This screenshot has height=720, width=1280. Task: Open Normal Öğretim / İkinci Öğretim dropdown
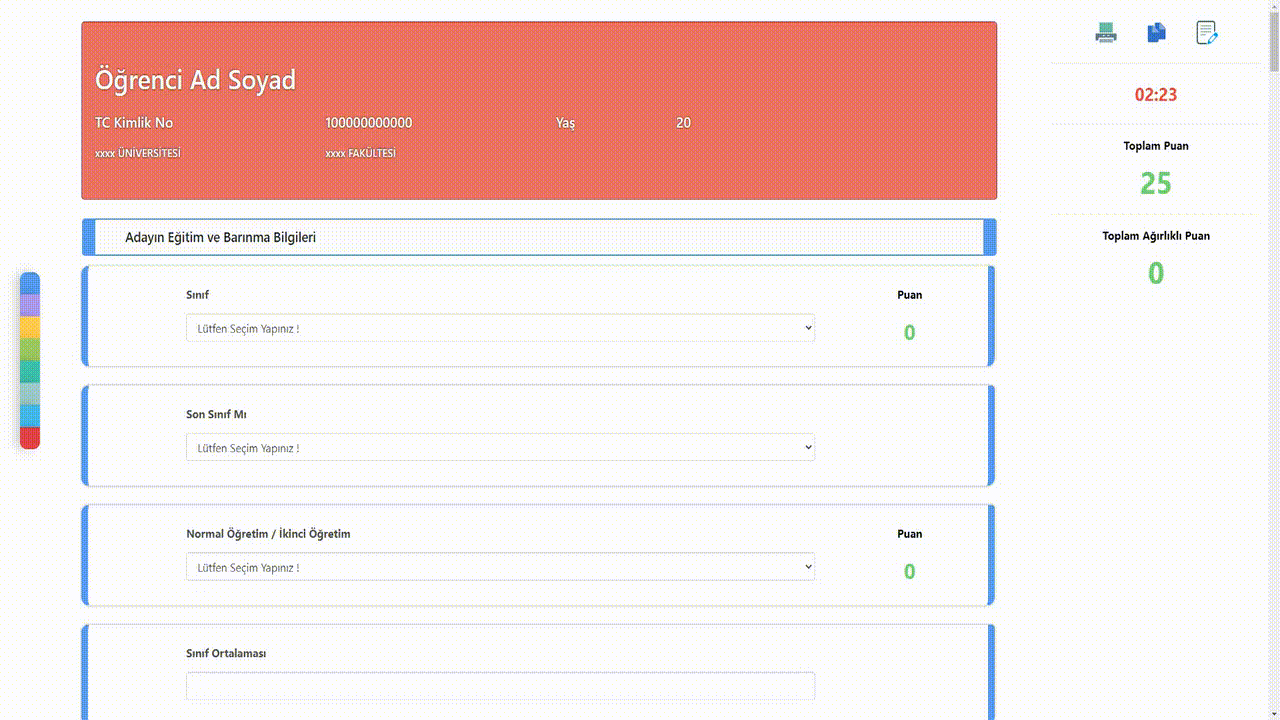tap(500, 567)
